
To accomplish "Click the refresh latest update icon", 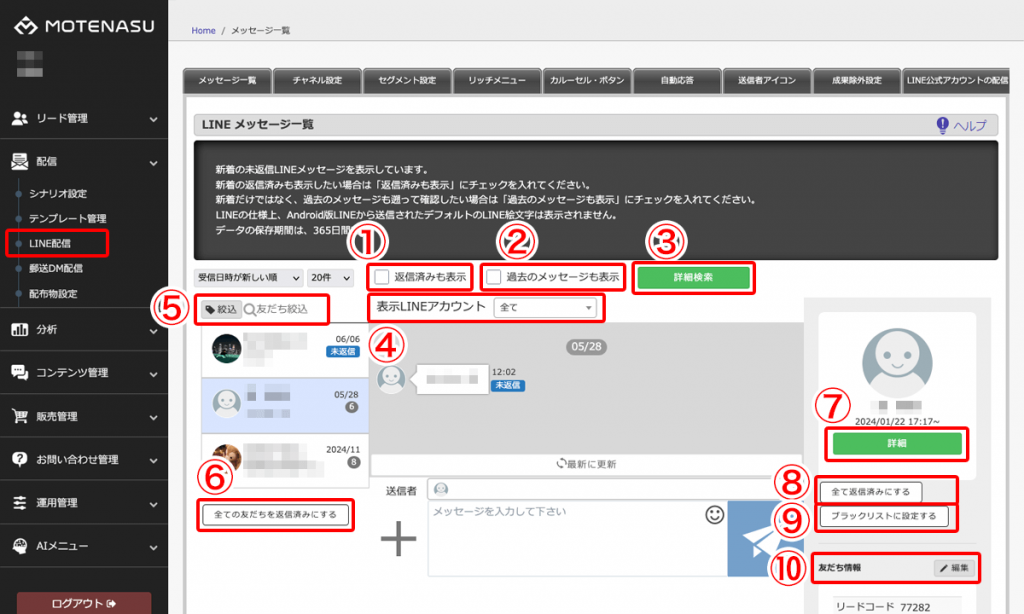I will click(562, 464).
